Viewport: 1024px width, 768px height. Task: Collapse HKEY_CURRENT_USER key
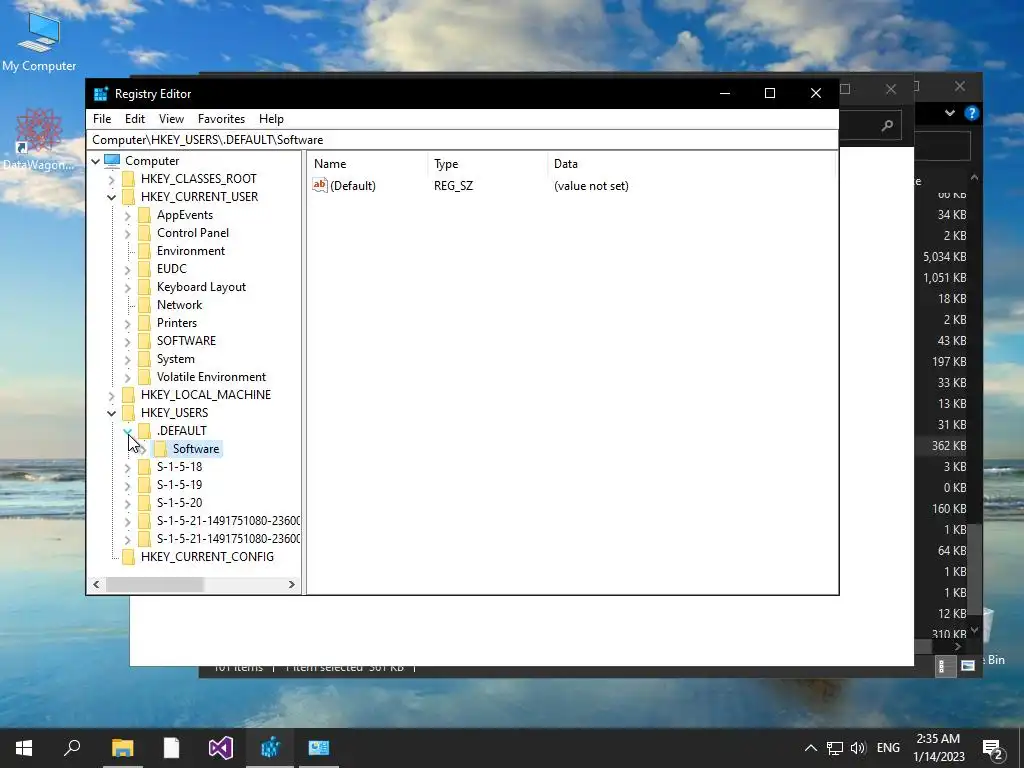112,197
